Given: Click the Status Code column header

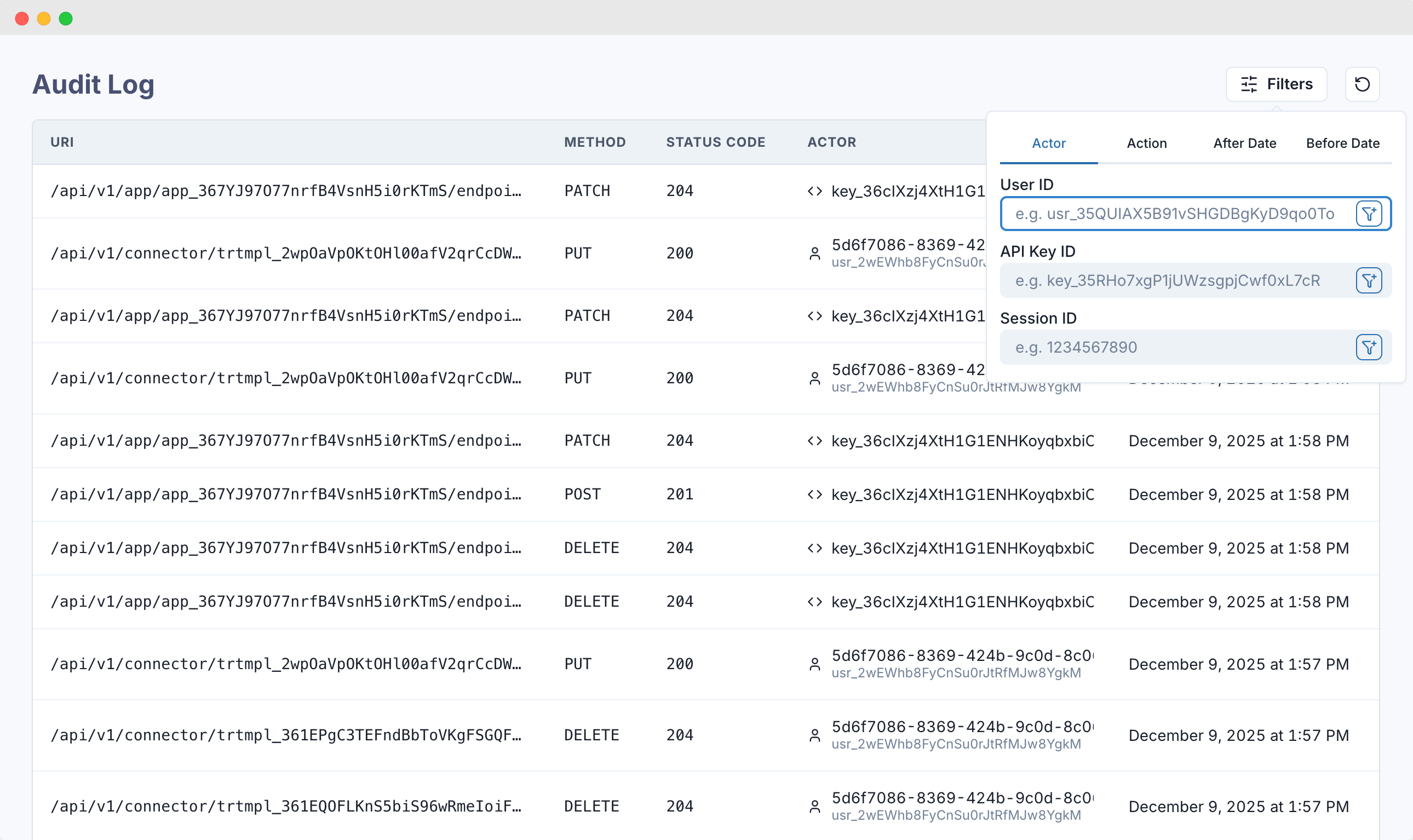Looking at the screenshot, I should tap(716, 142).
